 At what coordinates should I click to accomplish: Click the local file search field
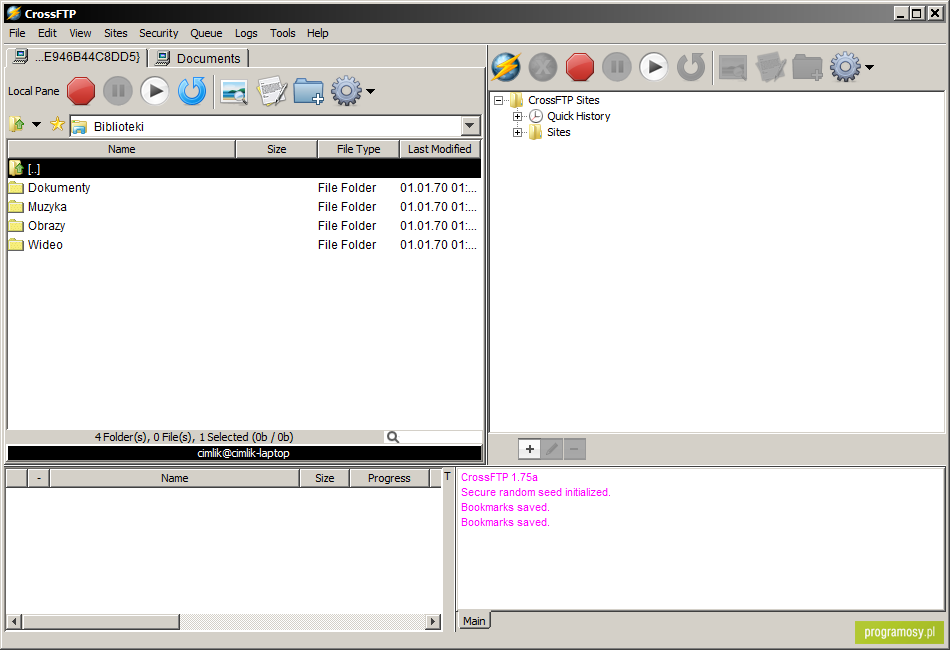433,437
